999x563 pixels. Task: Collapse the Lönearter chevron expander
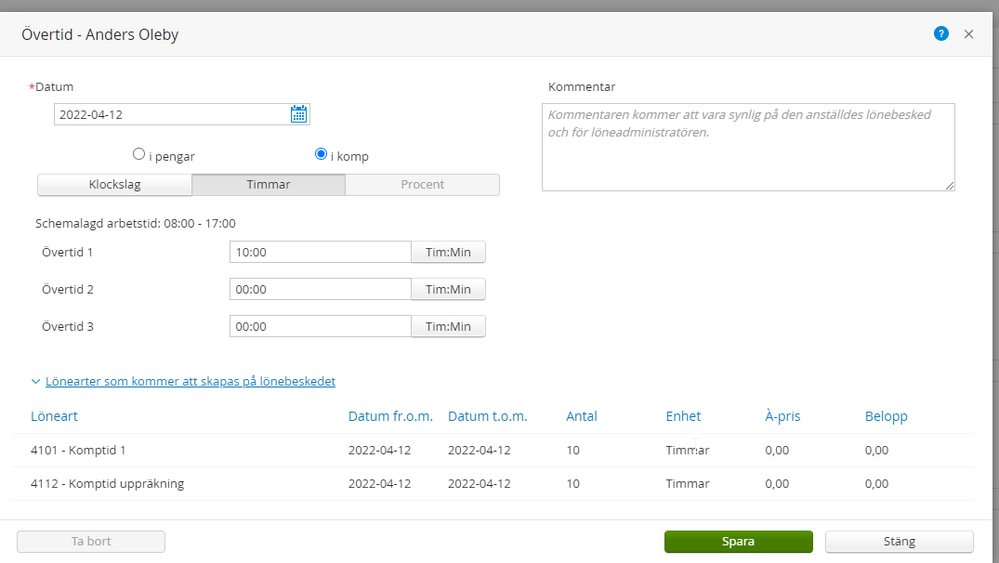pyautogui.click(x=36, y=382)
